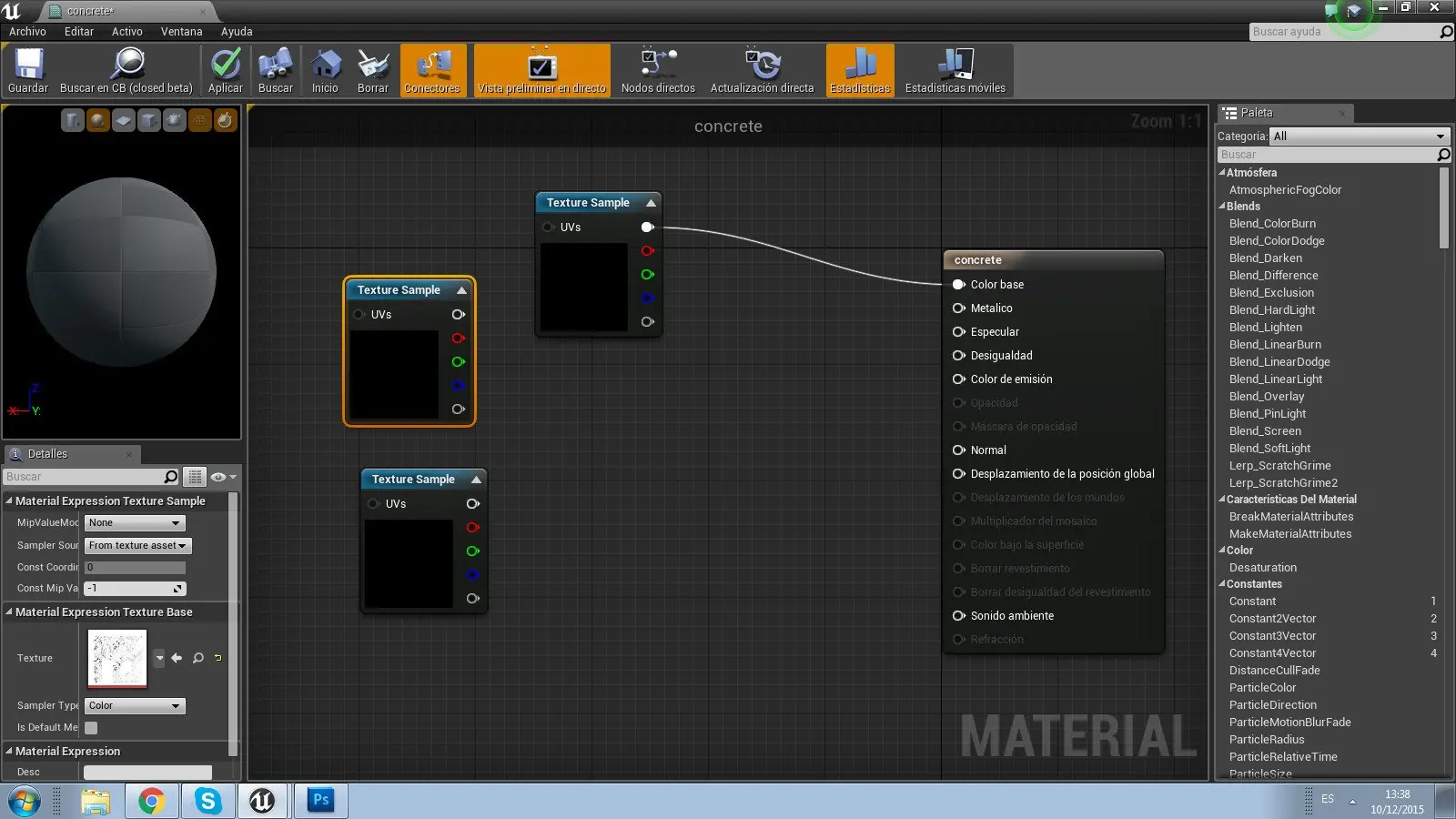The height and width of the screenshot is (819, 1456).
Task: Set preview mesh to teapot custom mesh
Action: [x=175, y=120]
